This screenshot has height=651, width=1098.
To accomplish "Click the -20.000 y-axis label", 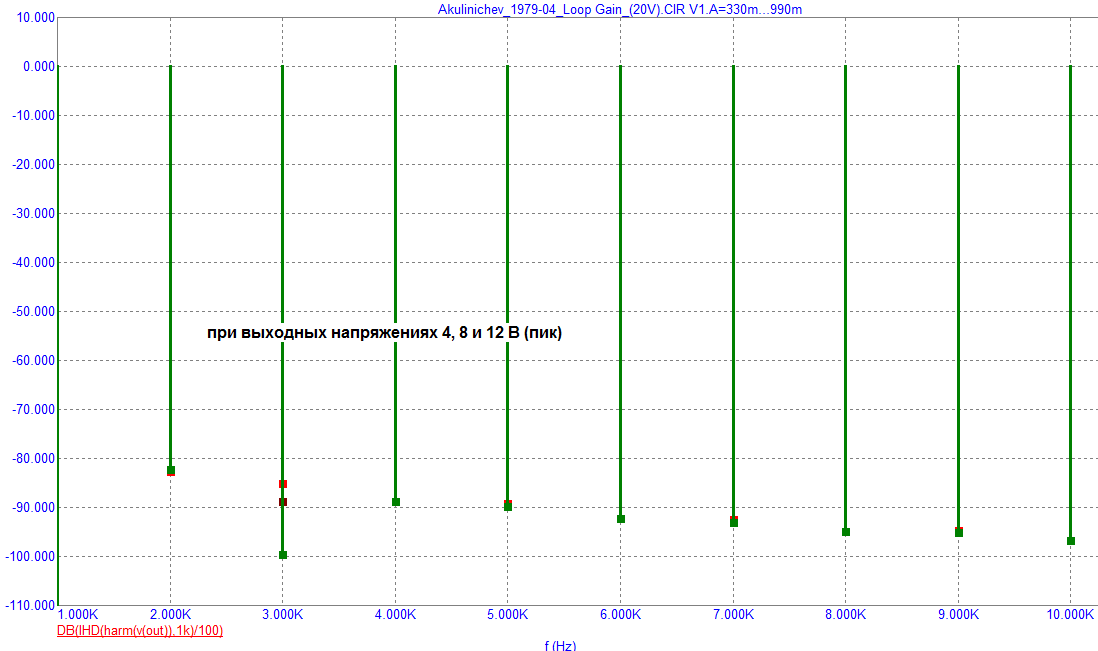I will coord(34,164).
